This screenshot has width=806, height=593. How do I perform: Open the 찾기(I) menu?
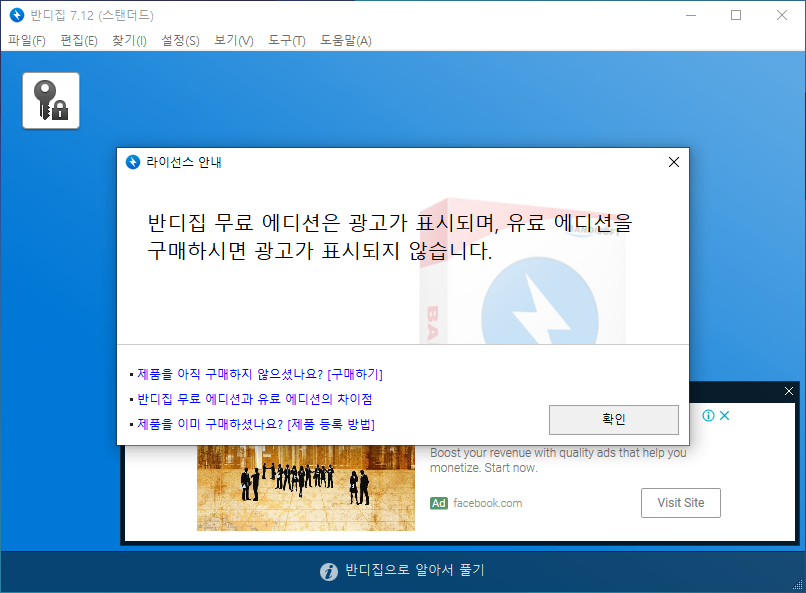pos(130,40)
